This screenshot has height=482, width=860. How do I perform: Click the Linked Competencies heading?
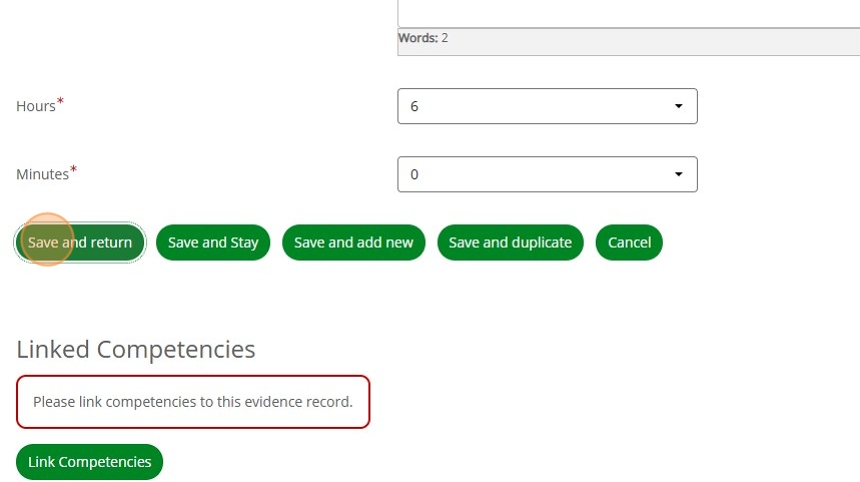click(x=136, y=349)
